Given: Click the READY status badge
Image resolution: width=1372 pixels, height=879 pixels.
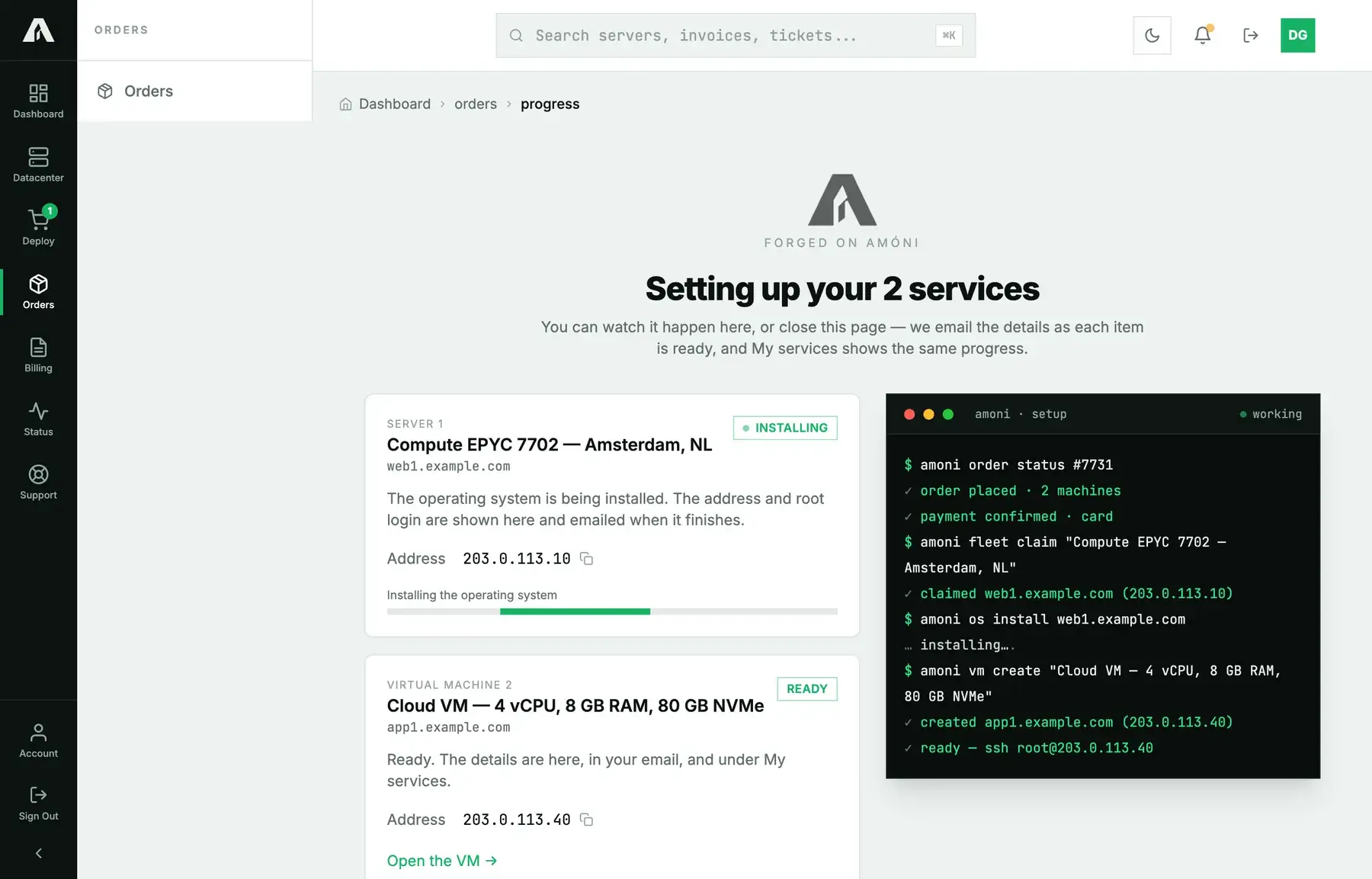Looking at the screenshot, I should coord(806,688).
